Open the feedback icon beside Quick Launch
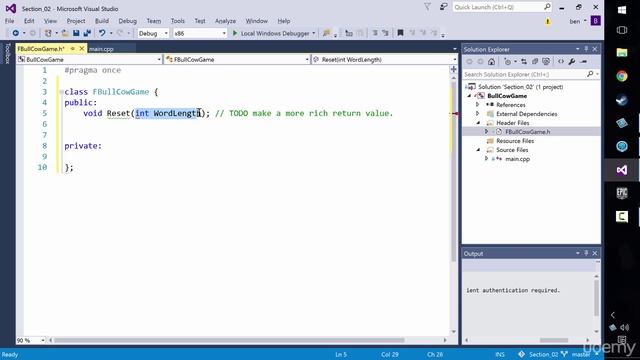This screenshot has width=640, height=360. pos(443,7)
